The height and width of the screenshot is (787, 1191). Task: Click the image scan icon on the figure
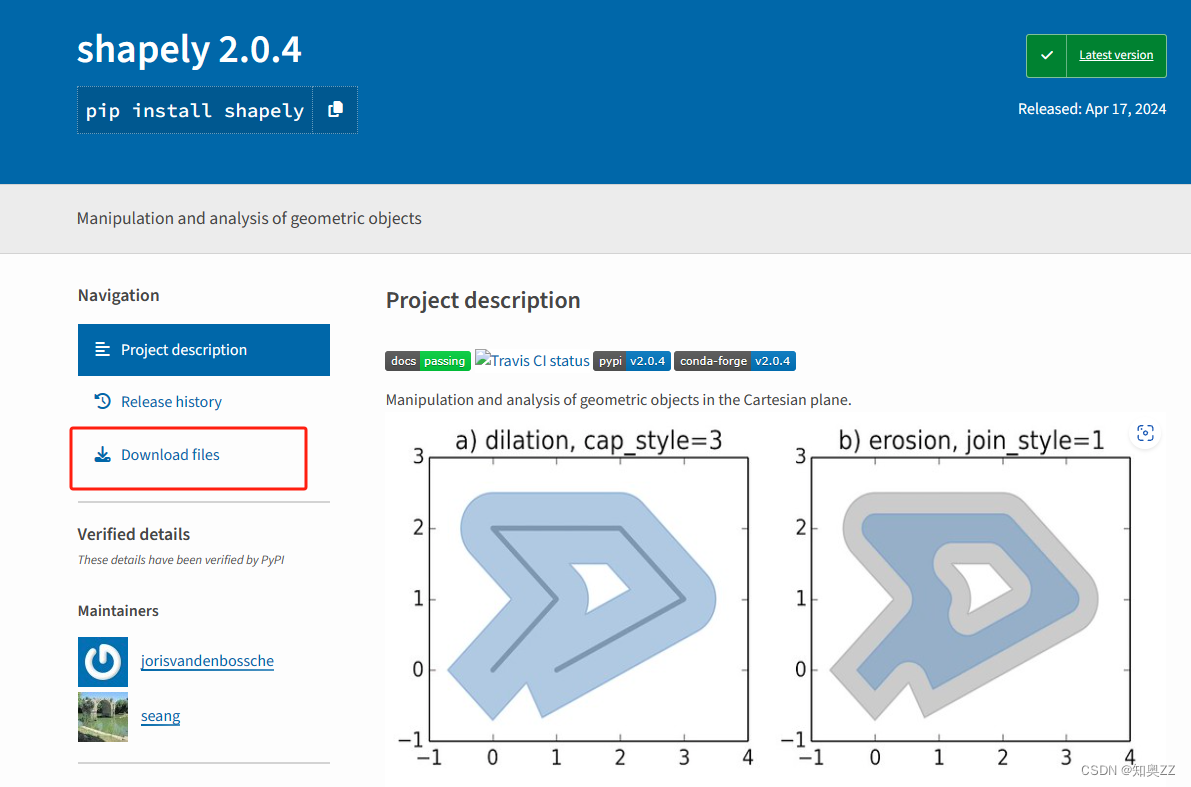(x=1145, y=434)
